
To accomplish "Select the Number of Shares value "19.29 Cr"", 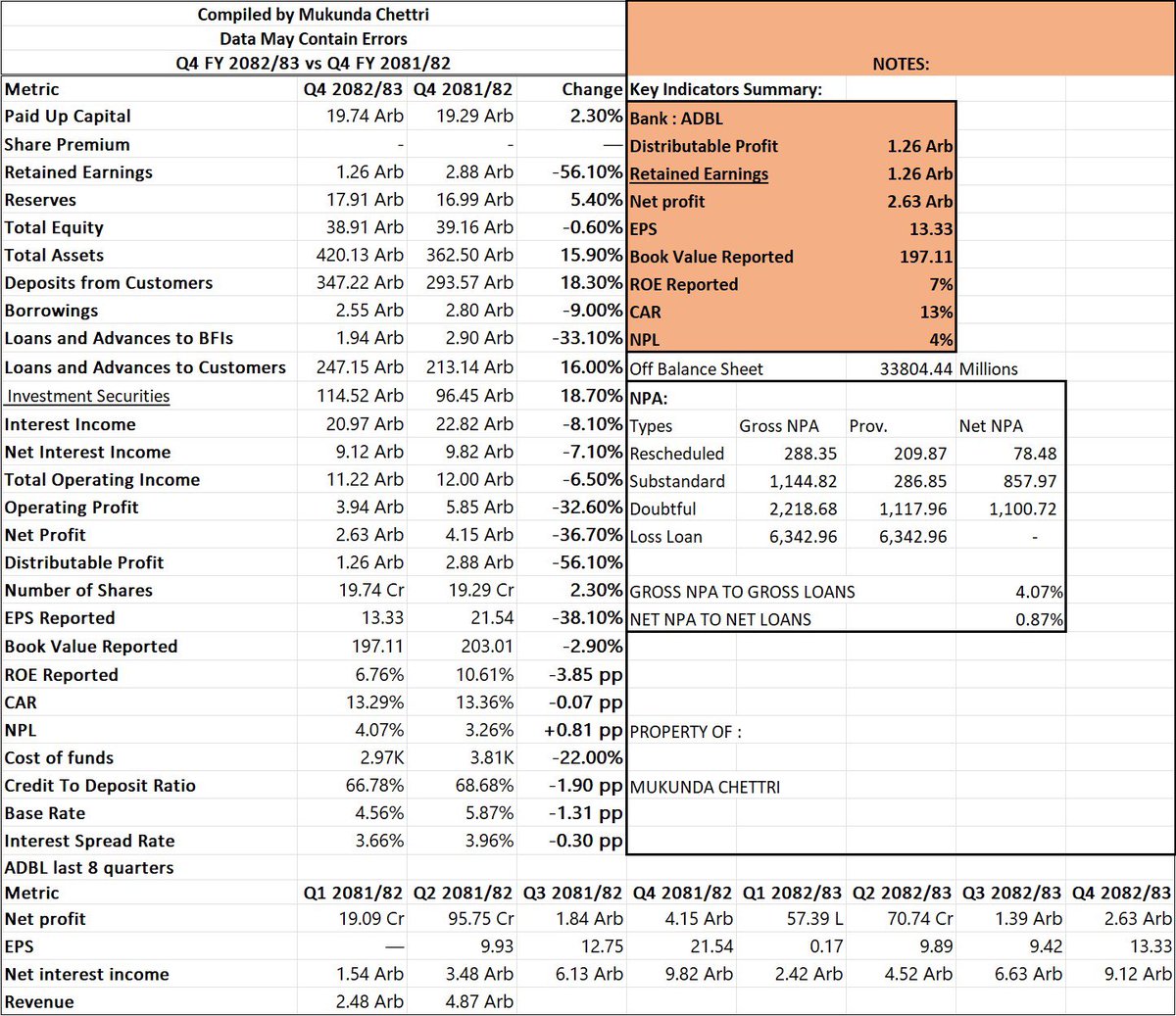I will [x=481, y=590].
